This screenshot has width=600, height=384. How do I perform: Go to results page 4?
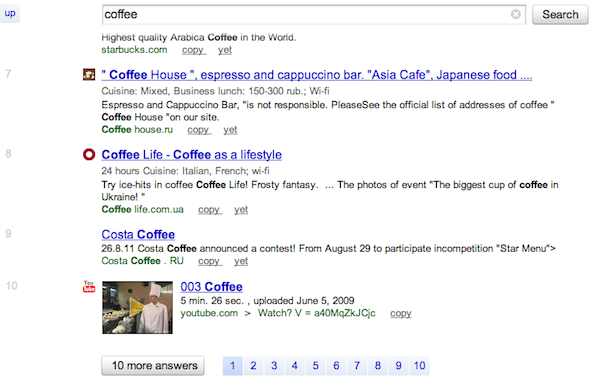(x=295, y=366)
